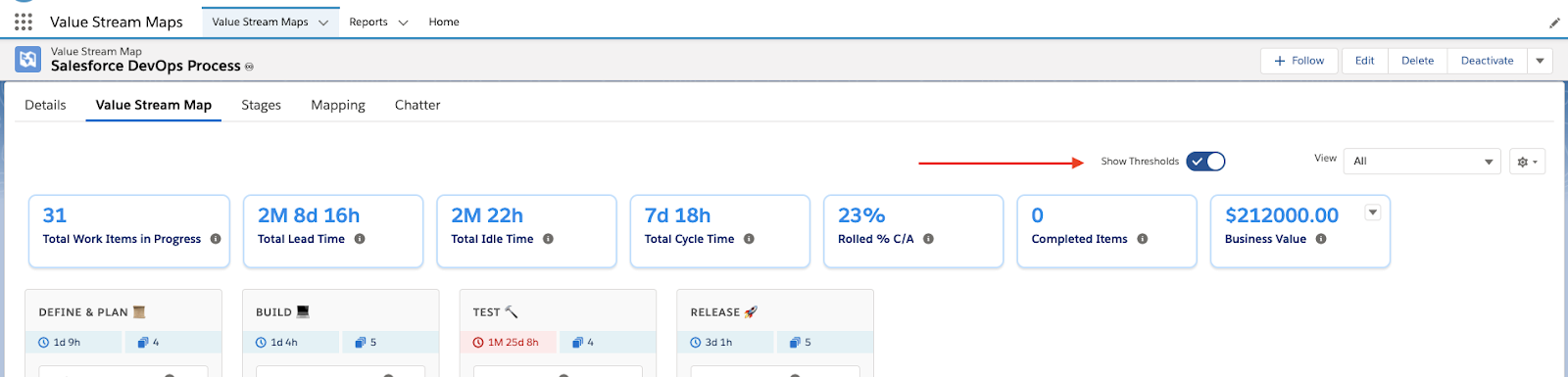1568x377 pixels.
Task: Click the 1M 25d 8h Test stage time
Action: point(514,343)
